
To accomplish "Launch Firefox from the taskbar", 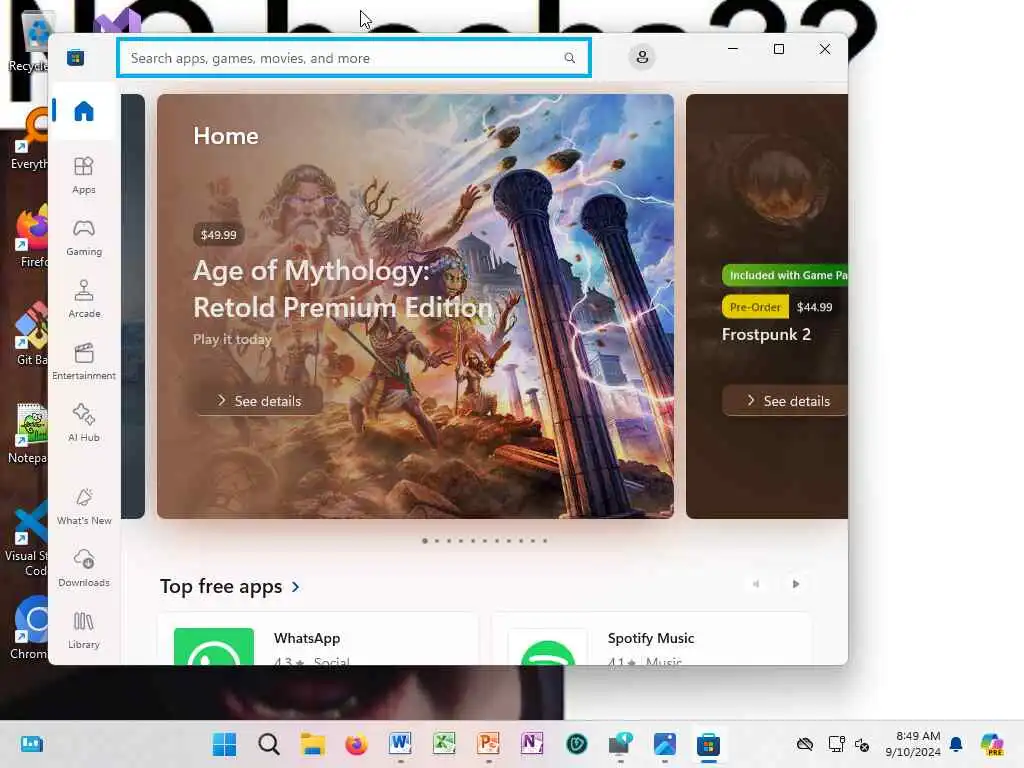I will 357,744.
